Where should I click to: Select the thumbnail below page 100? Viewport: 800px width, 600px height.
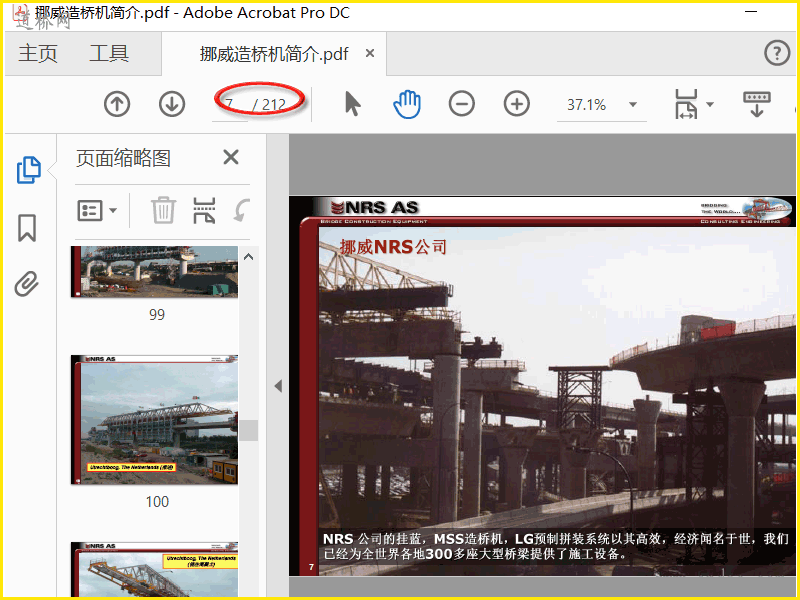(154, 569)
